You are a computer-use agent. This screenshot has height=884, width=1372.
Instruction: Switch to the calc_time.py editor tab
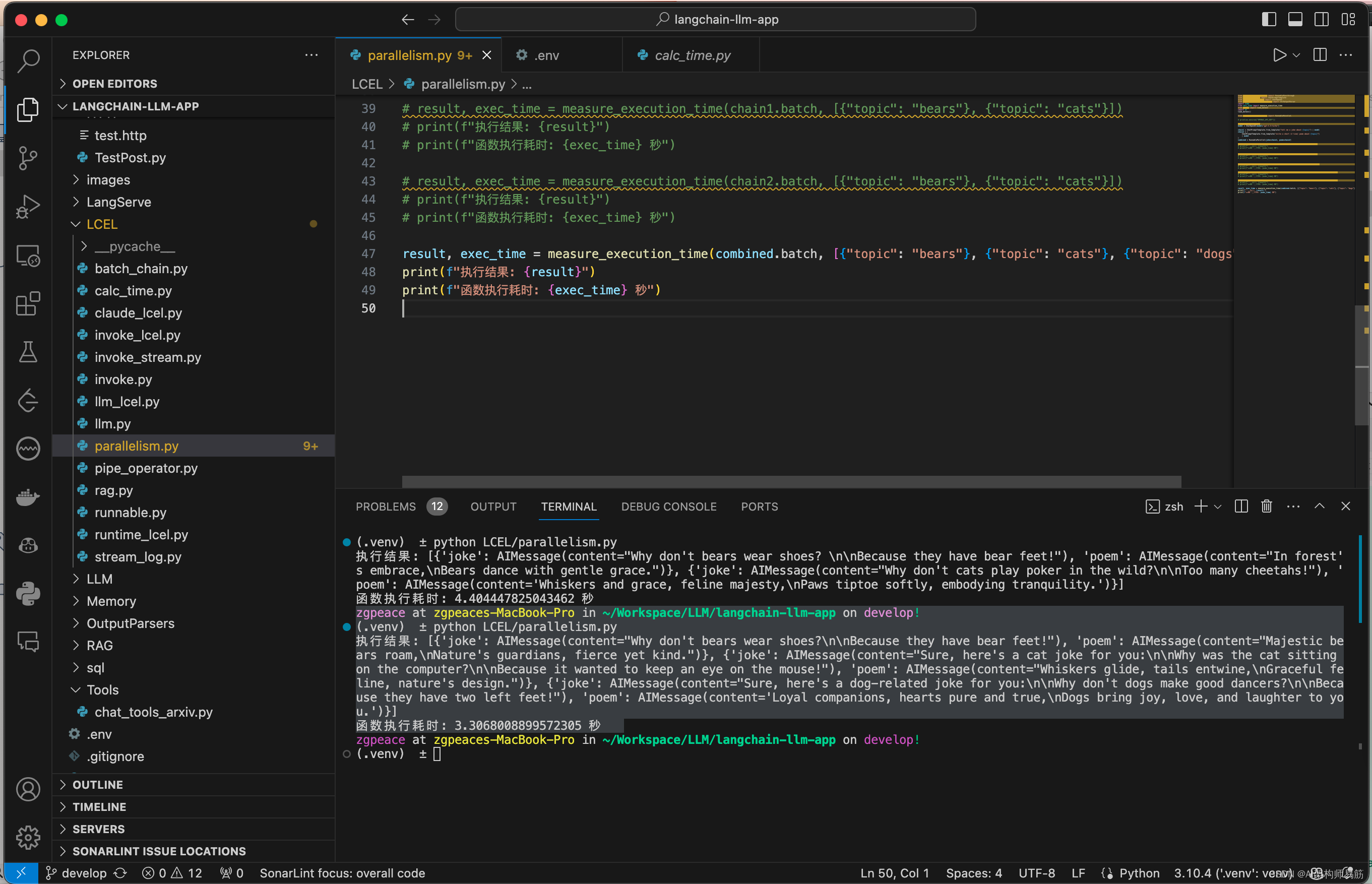[x=691, y=55]
